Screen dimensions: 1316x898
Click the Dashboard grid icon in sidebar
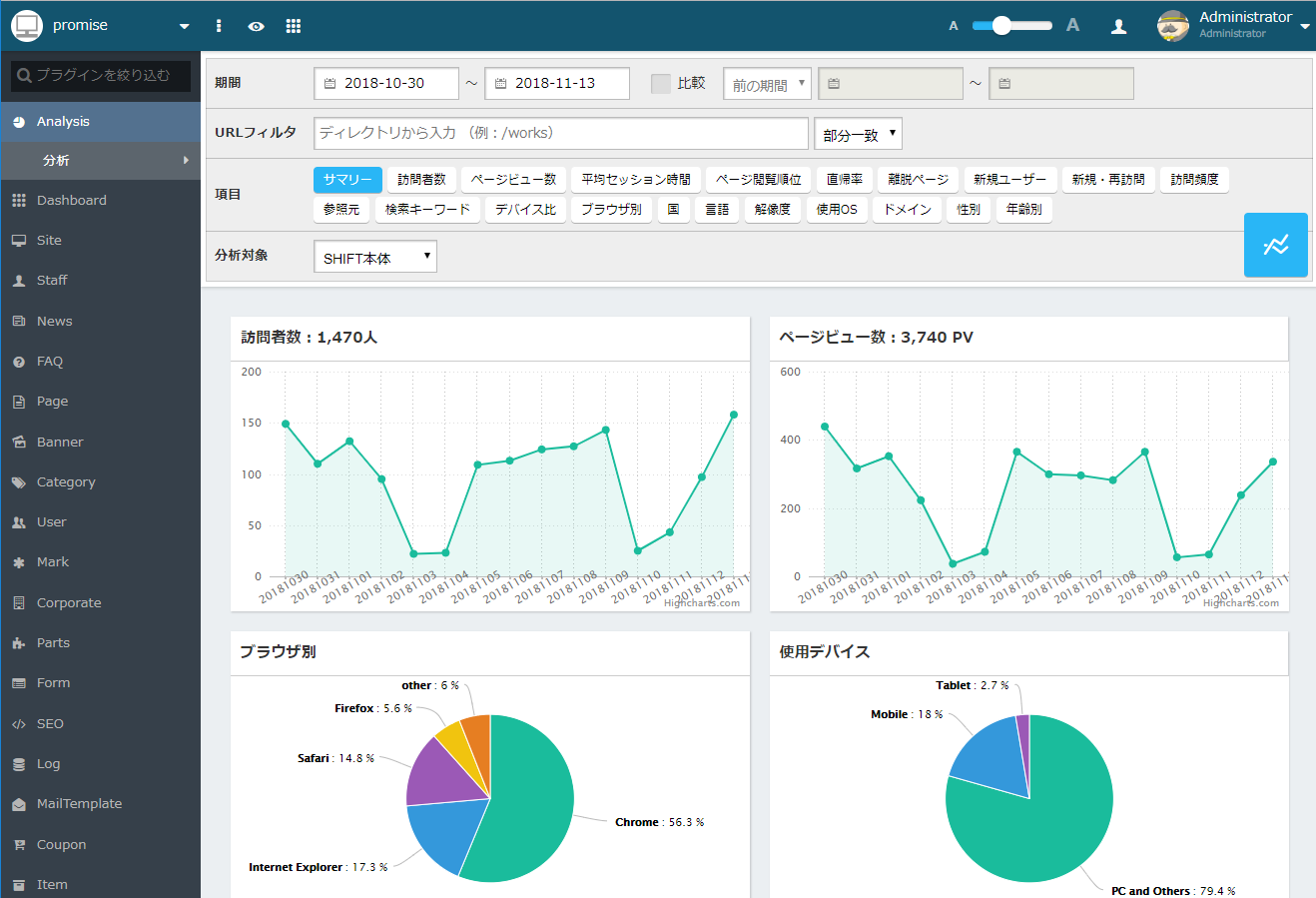(19, 201)
